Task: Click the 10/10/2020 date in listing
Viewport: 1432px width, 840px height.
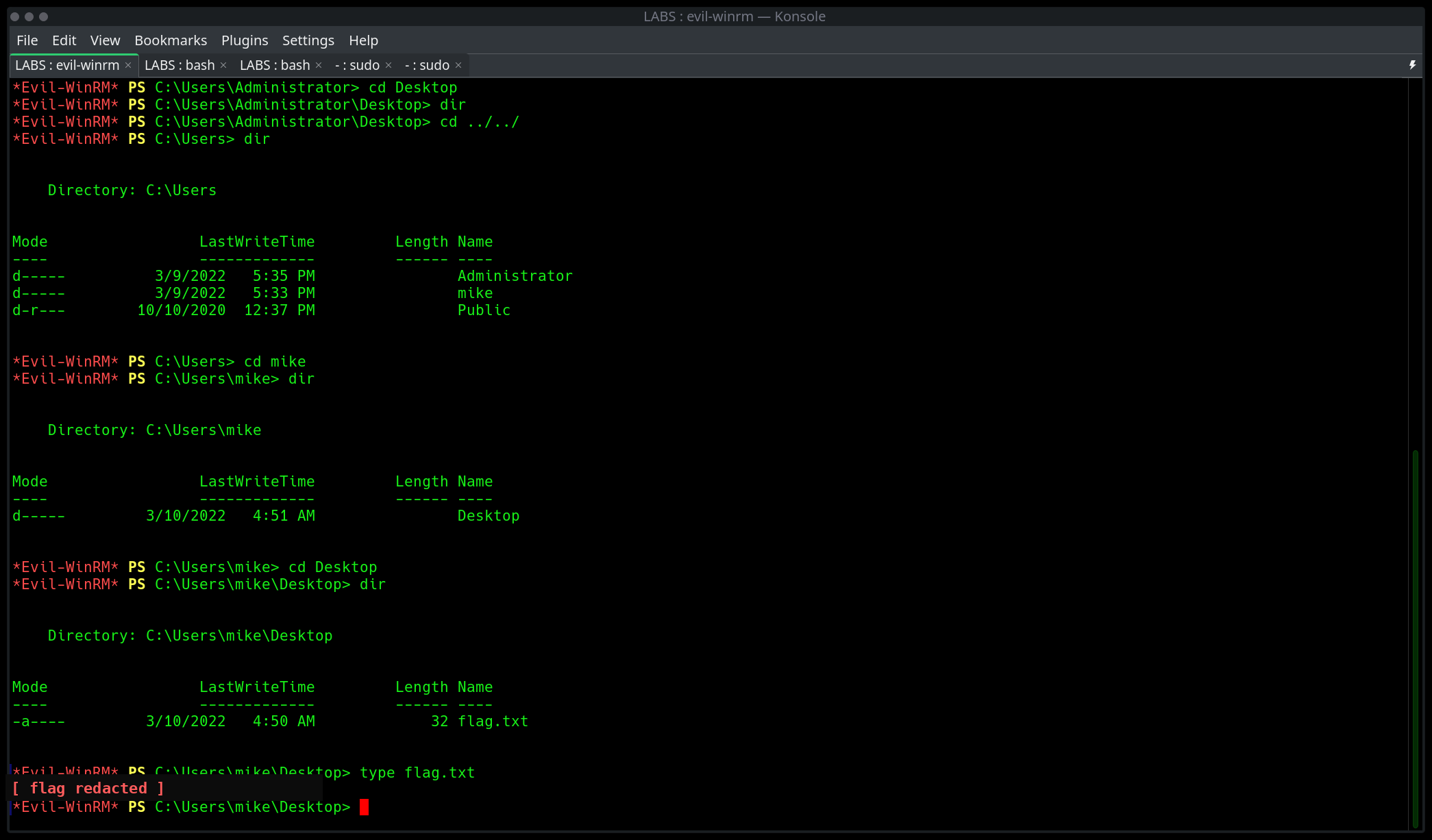Action: click(182, 310)
